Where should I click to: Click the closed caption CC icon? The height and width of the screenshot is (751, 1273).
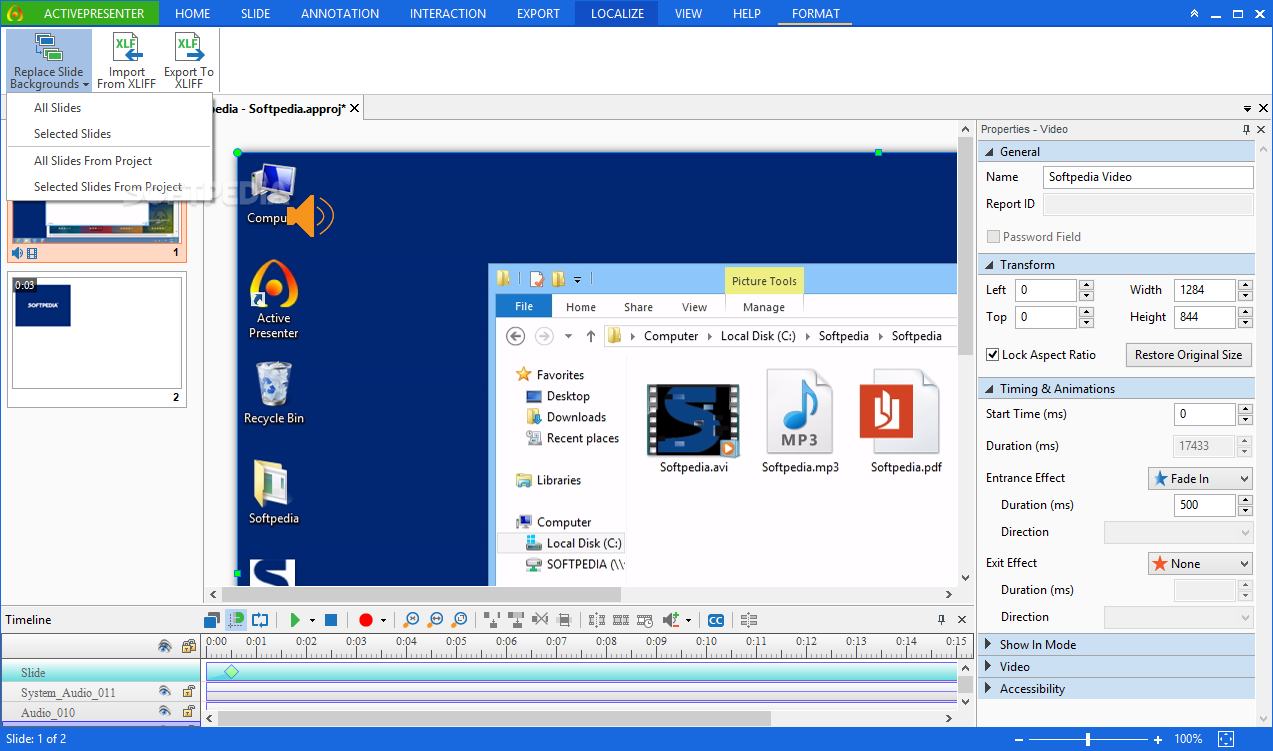[x=716, y=620]
